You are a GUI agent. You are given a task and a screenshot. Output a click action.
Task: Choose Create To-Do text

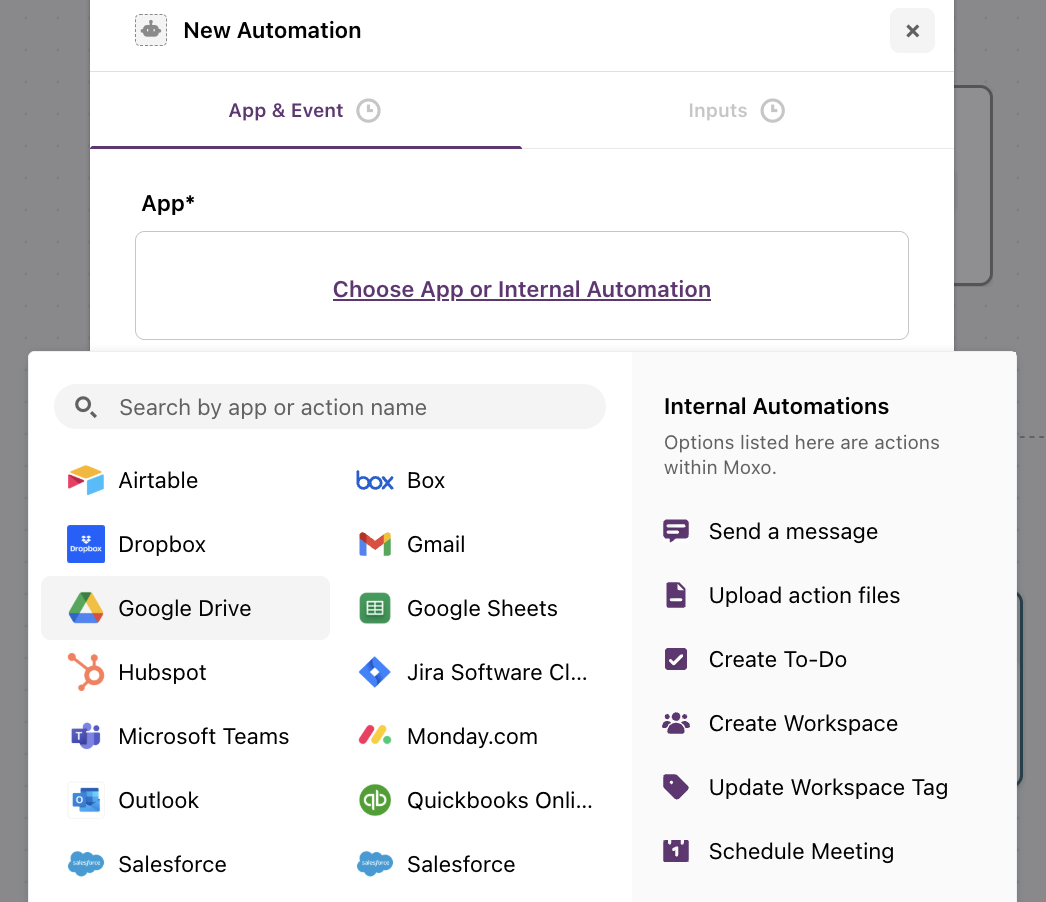tap(778, 659)
